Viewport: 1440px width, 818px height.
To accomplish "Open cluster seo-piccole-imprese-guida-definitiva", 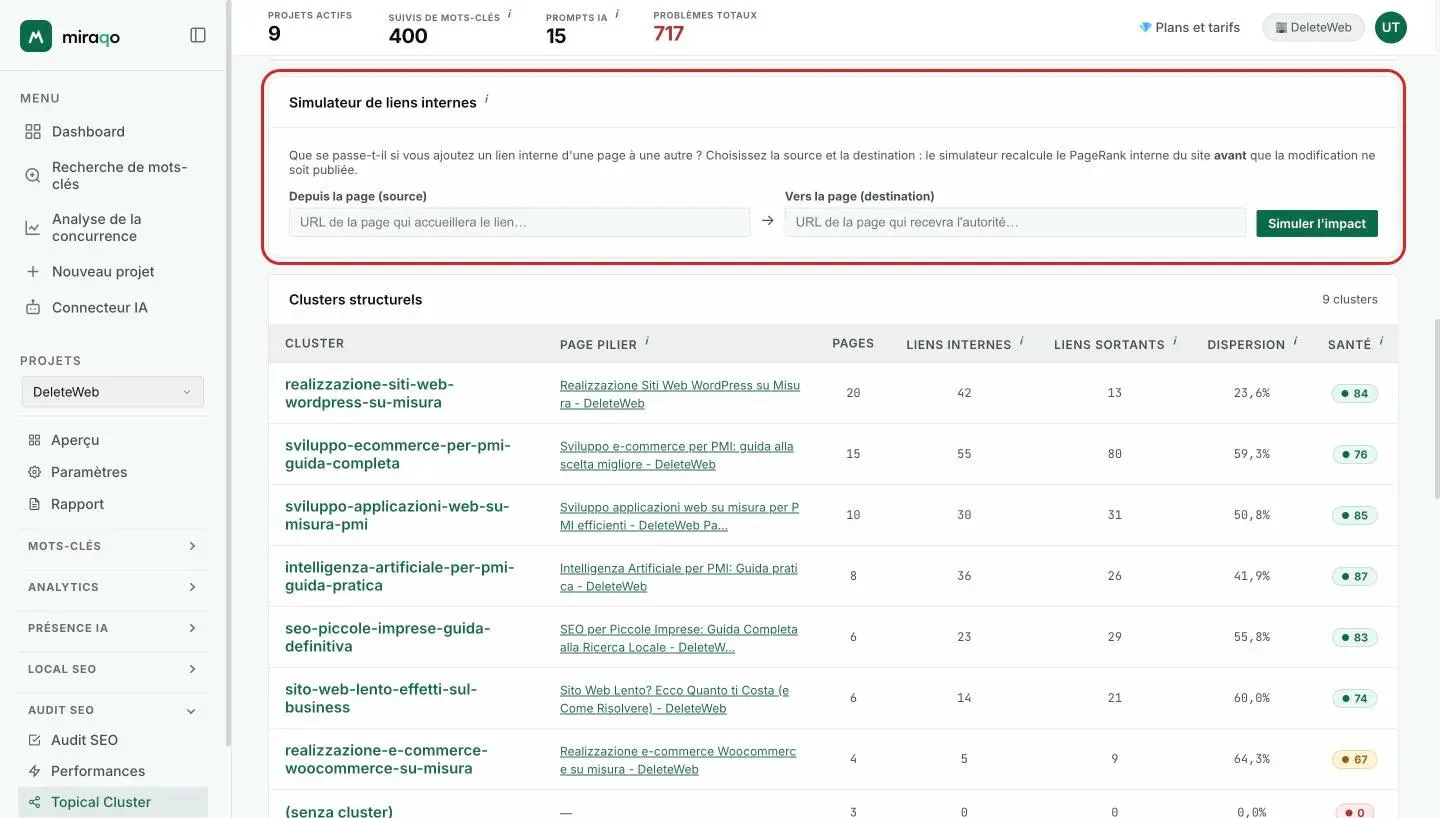I will coord(388,637).
